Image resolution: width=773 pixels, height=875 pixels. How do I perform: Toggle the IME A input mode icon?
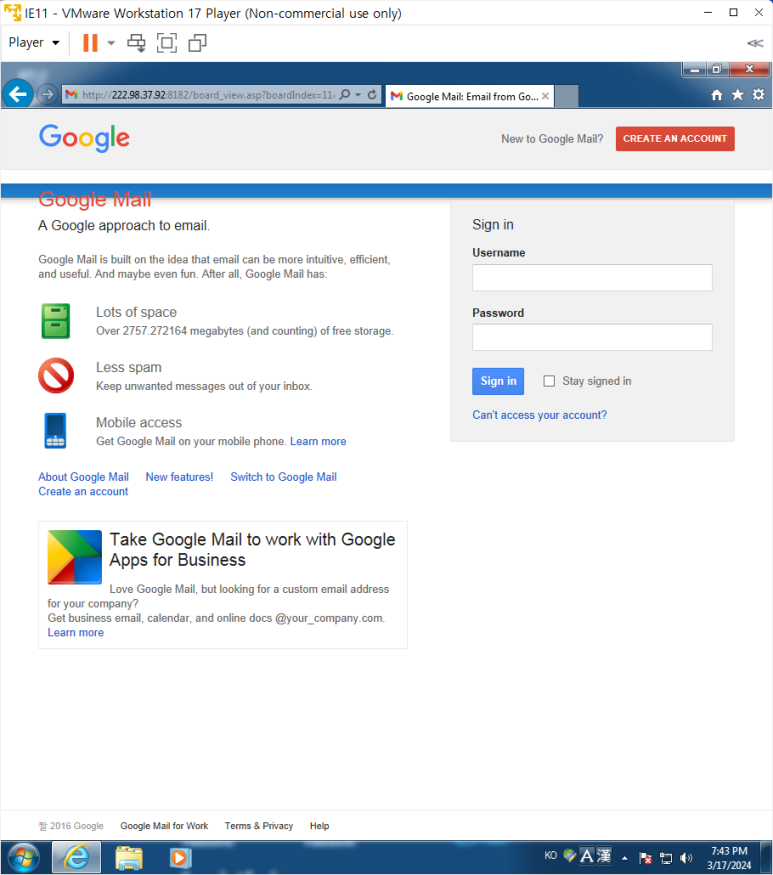point(587,855)
